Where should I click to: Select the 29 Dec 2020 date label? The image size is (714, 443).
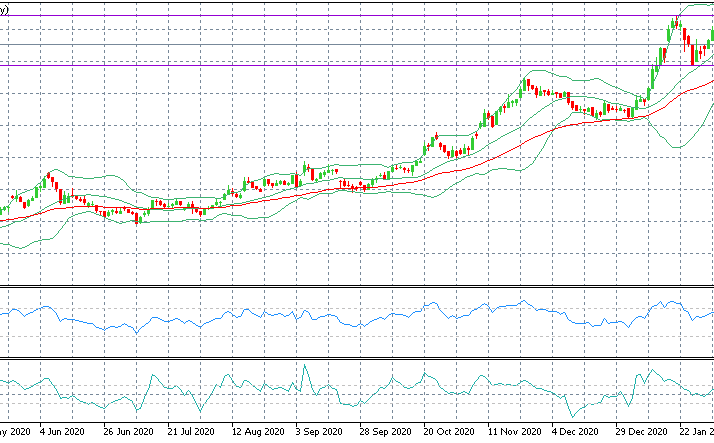[x=641, y=431]
